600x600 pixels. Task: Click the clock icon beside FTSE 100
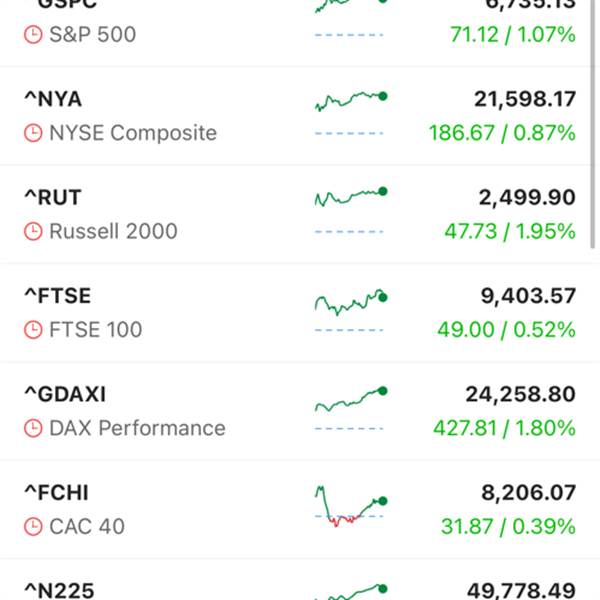[33, 329]
